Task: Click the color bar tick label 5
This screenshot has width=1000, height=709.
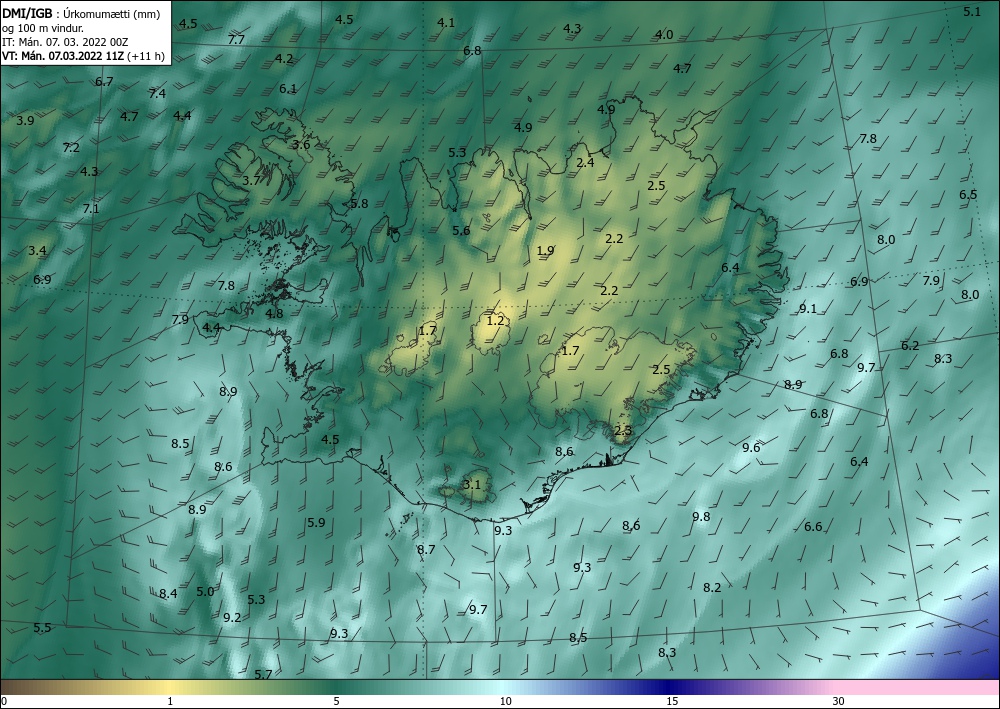Action: tap(336, 702)
